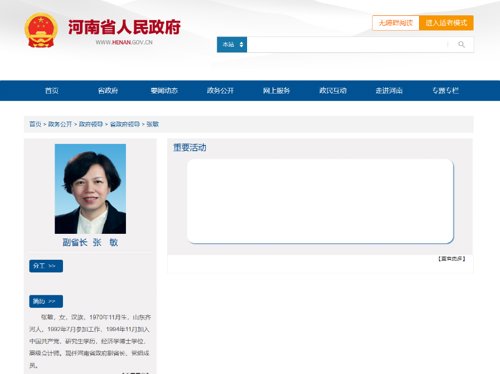Click the 政务公开 breadcrumb link
500x374 pixels.
60,124
